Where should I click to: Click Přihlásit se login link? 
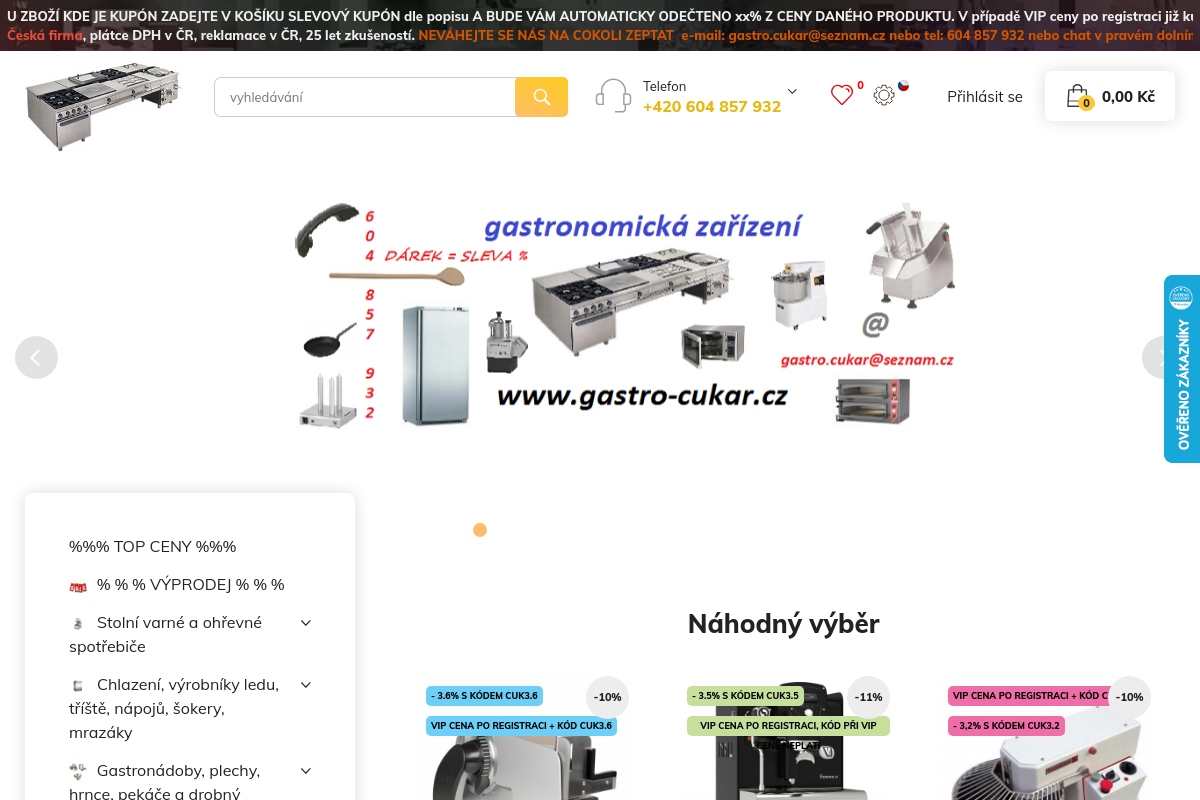[x=985, y=97]
